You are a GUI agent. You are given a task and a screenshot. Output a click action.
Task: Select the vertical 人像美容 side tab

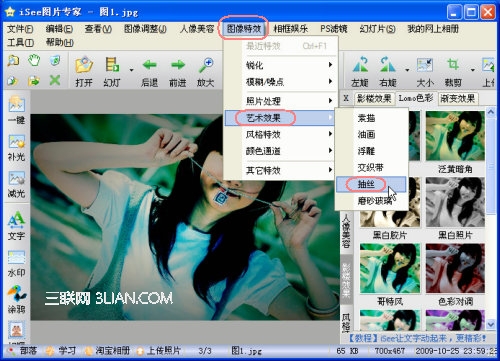coord(346,232)
